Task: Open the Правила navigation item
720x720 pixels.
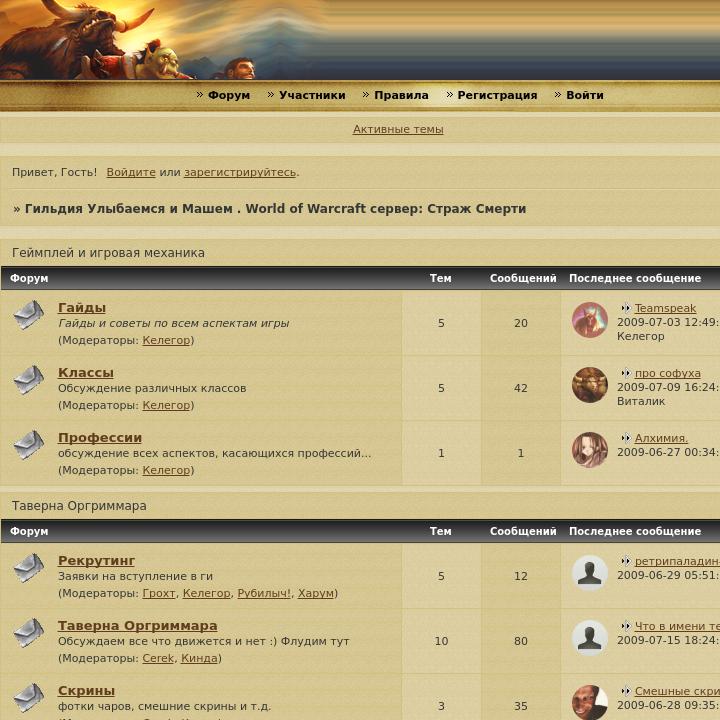Action: (x=401, y=95)
